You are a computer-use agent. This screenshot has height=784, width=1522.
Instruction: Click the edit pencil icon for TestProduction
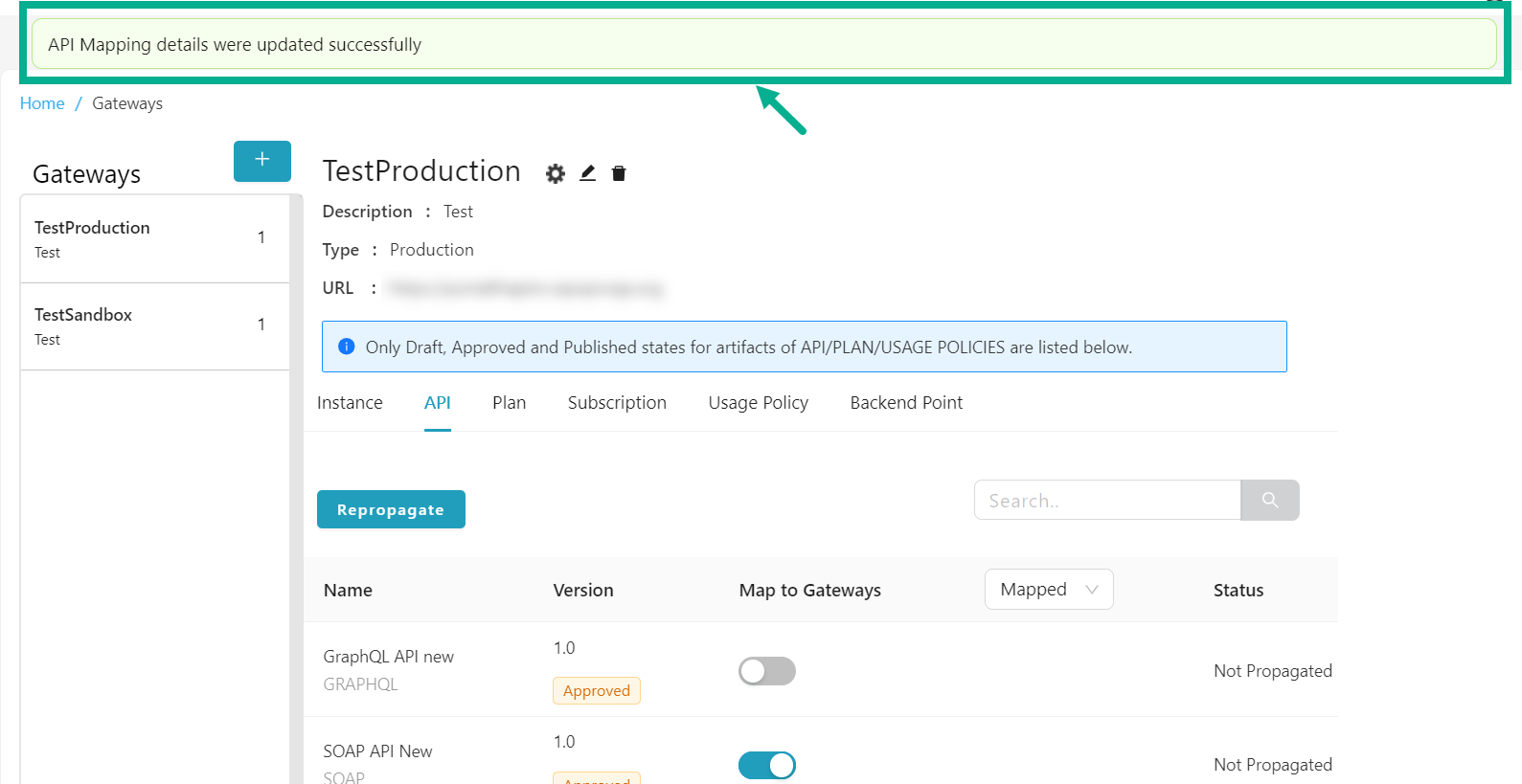[x=588, y=173]
